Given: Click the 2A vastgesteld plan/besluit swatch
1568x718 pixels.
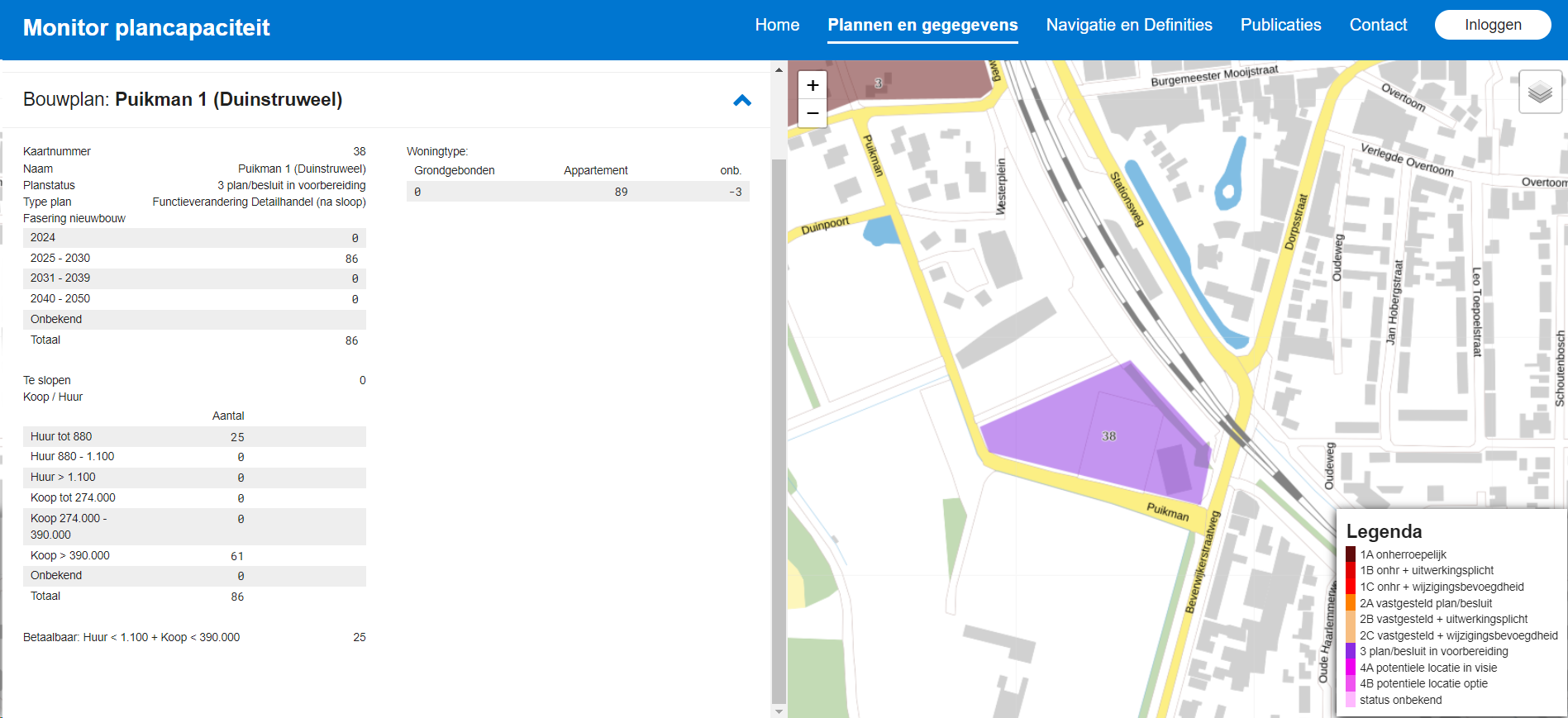Looking at the screenshot, I should point(1351,603).
